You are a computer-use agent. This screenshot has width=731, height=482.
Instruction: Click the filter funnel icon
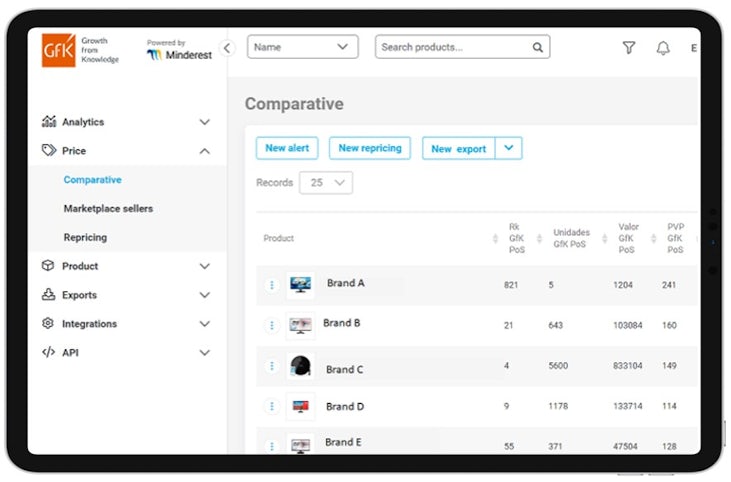(x=628, y=47)
